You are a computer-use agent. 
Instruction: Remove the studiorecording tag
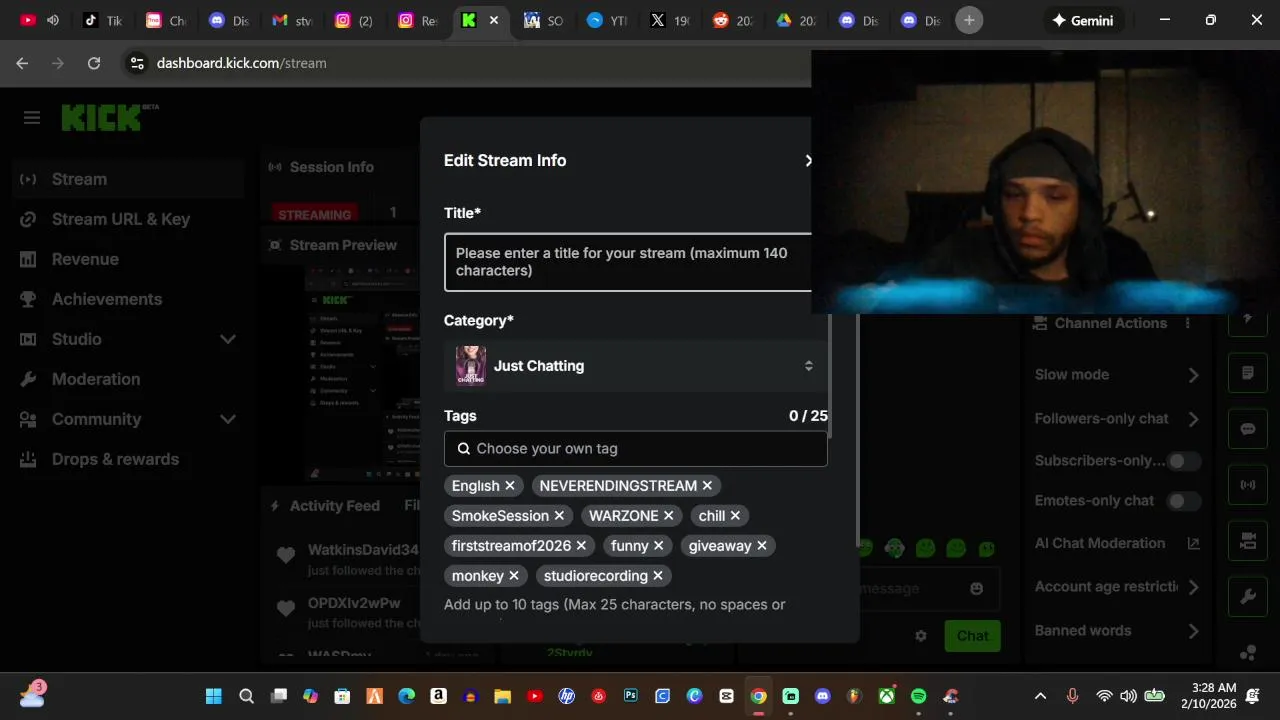point(658,576)
